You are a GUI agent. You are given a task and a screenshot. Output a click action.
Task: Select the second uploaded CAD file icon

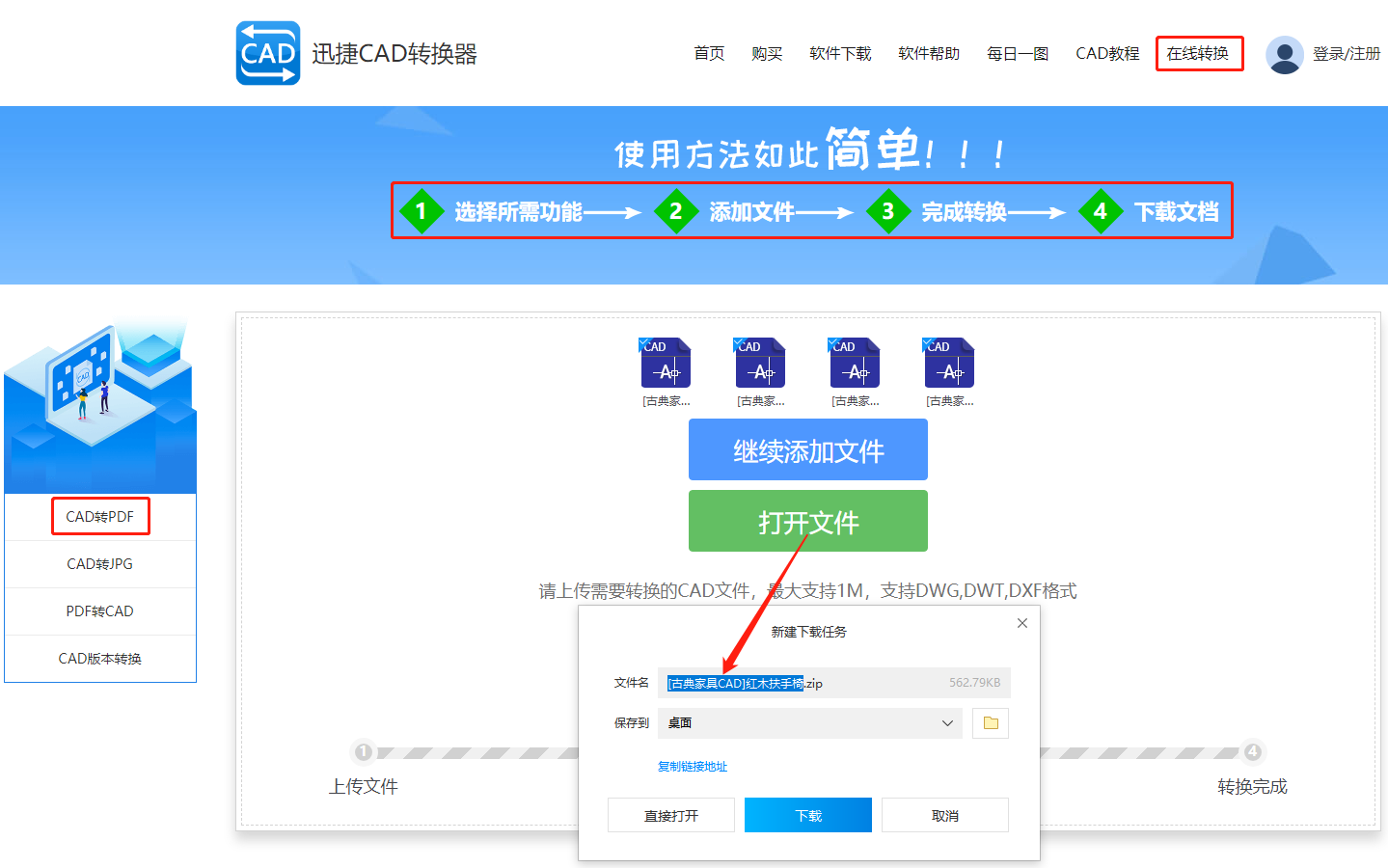tap(760, 364)
